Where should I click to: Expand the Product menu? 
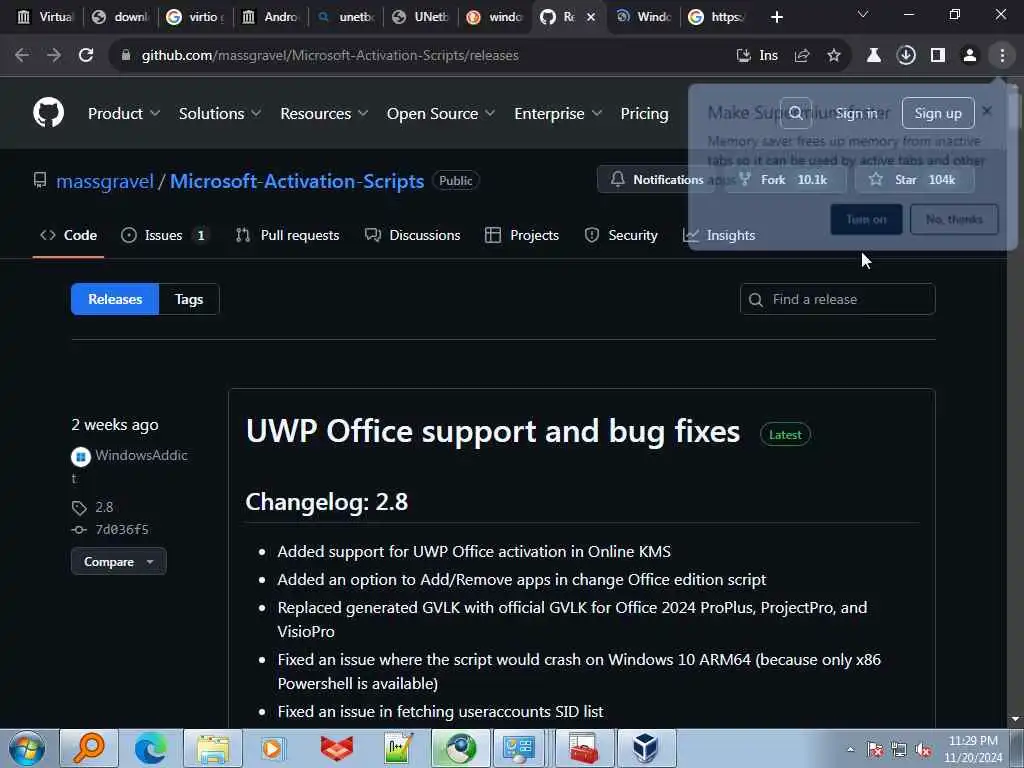tap(123, 114)
